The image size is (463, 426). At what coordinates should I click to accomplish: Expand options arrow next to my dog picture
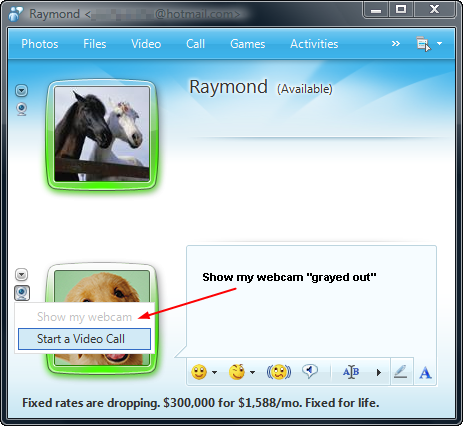click(x=22, y=275)
